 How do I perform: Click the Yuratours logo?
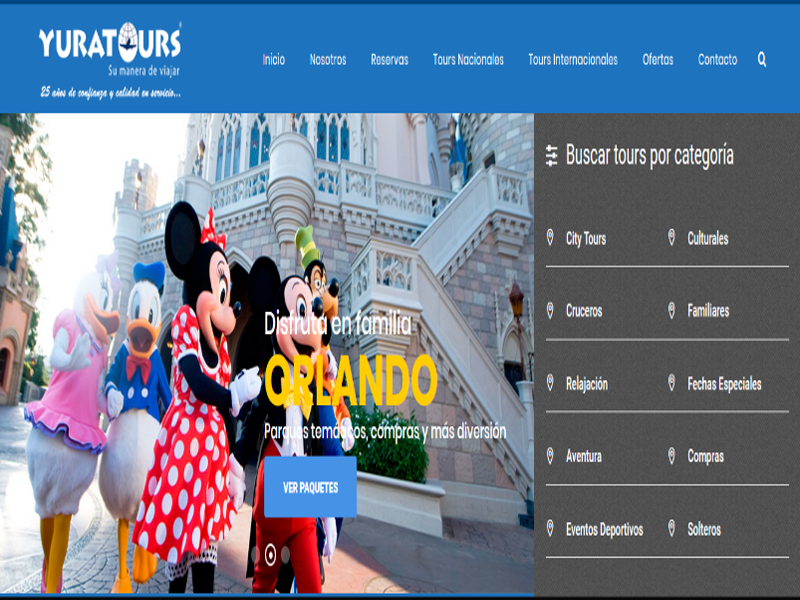point(110,60)
